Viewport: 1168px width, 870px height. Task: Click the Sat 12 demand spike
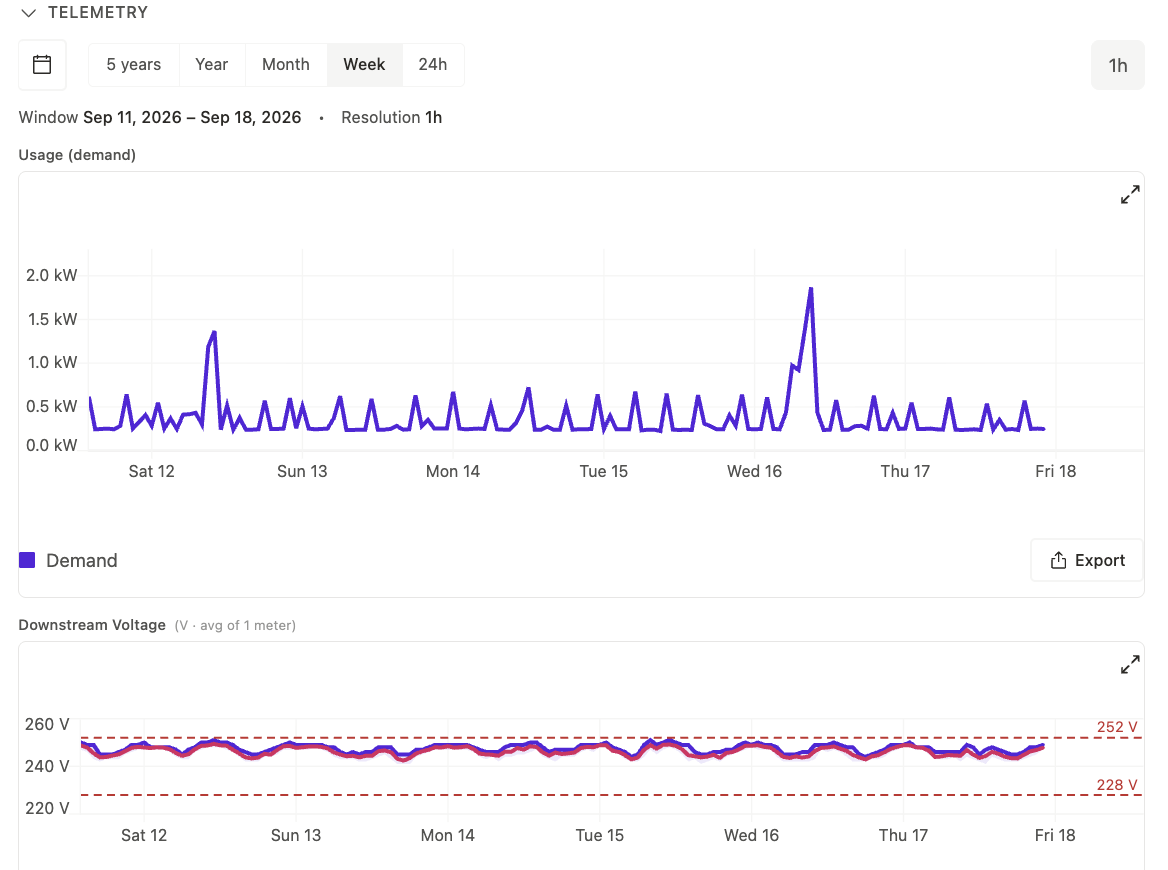(214, 332)
